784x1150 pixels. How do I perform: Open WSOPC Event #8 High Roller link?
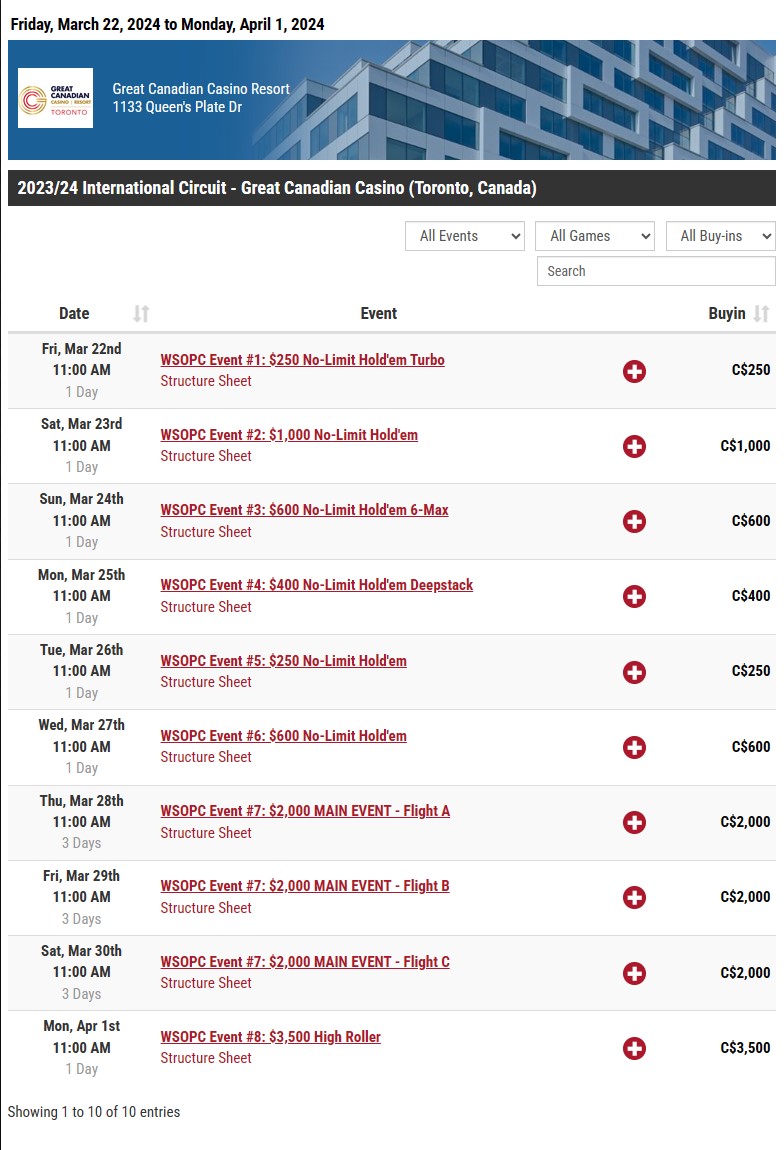pyautogui.click(x=271, y=1037)
